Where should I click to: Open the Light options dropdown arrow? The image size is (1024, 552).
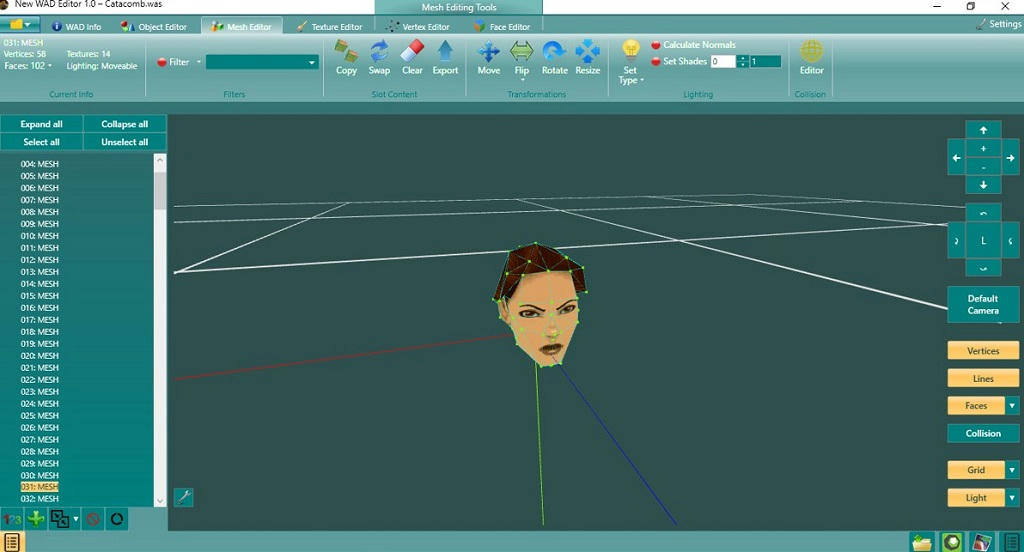click(1012, 498)
